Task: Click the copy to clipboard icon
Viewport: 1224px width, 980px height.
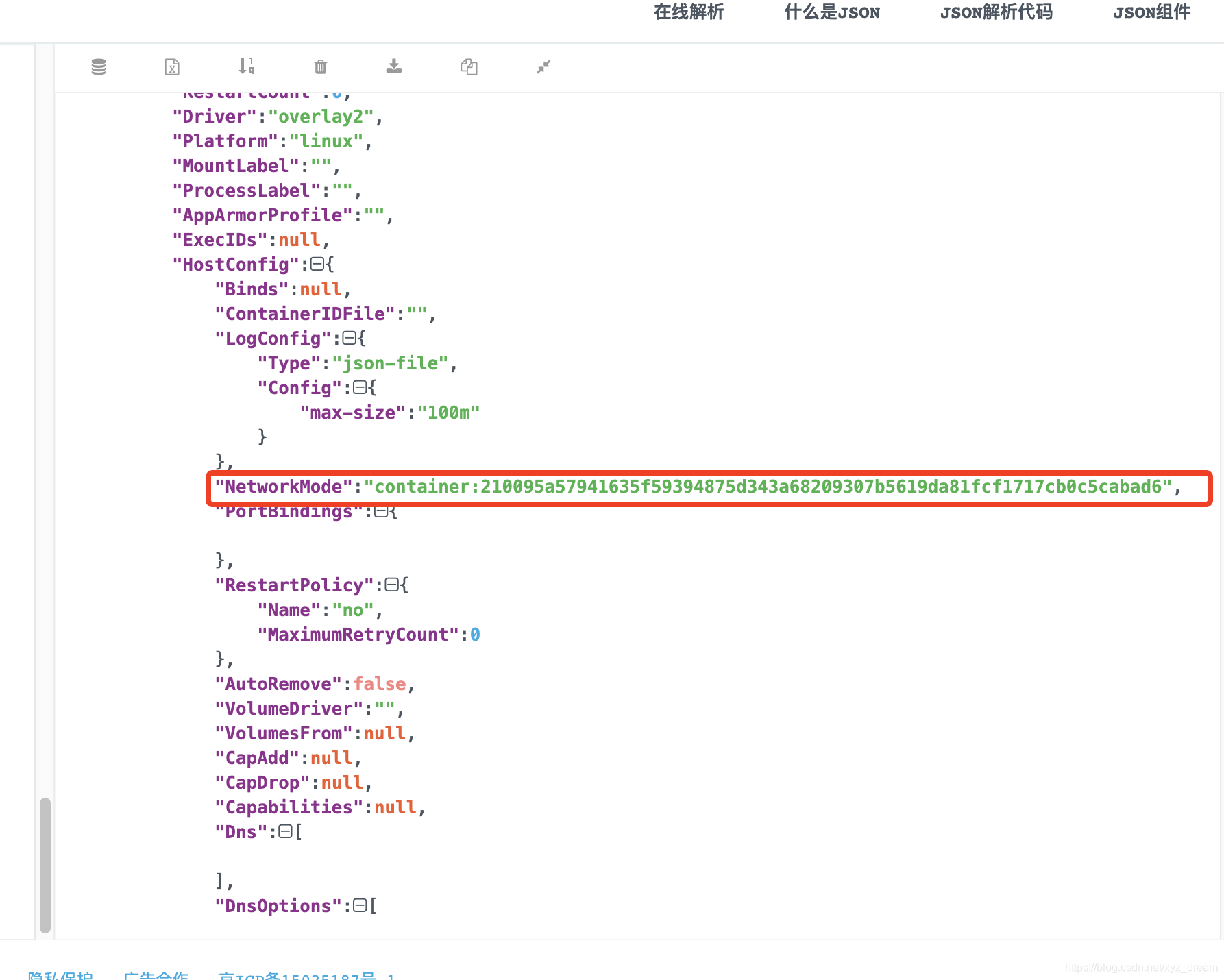Action: 469,66
